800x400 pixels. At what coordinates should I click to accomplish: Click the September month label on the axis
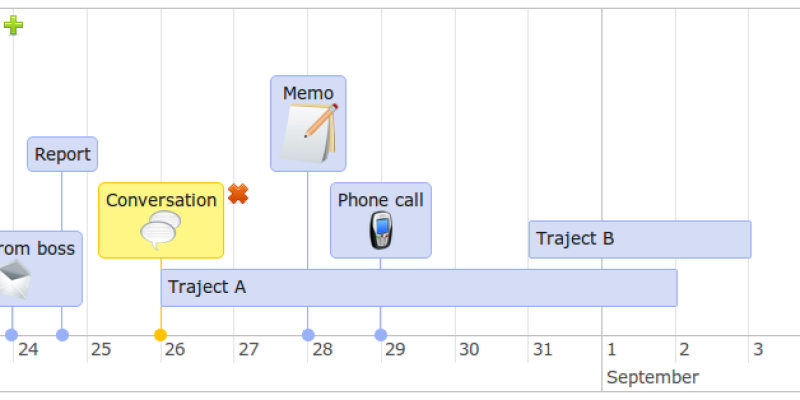coord(653,378)
